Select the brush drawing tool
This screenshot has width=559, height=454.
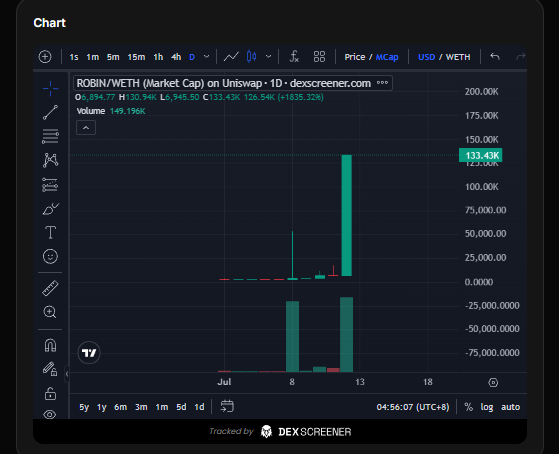tap(50, 209)
